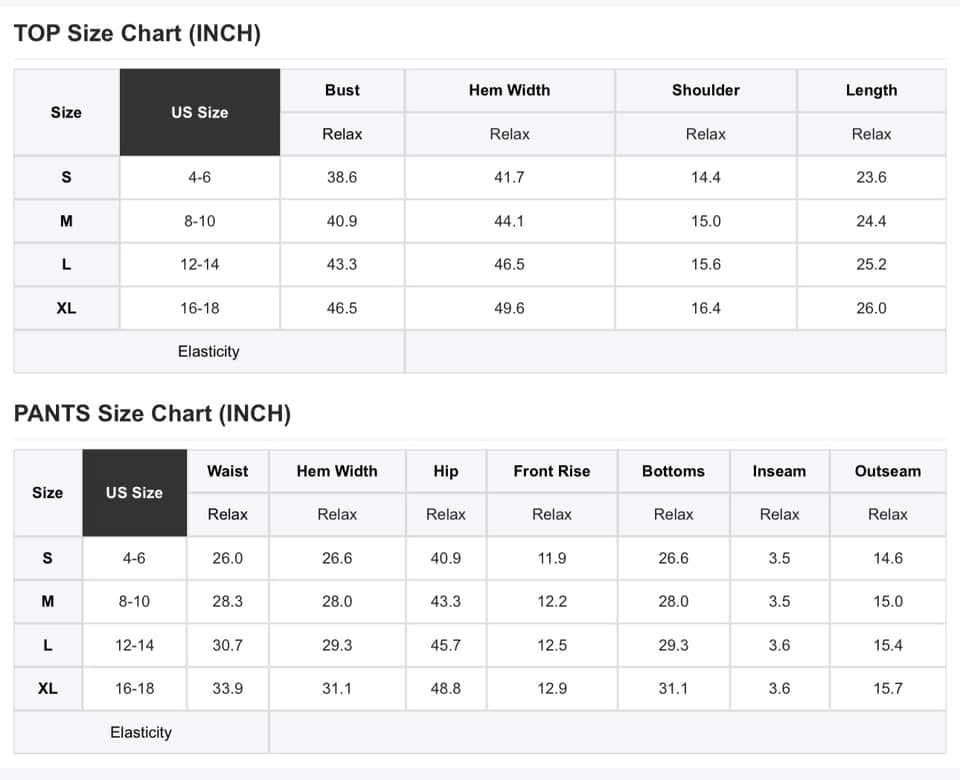Select the XL row label in top chart
The width and height of the screenshot is (960, 780).
coord(66,308)
